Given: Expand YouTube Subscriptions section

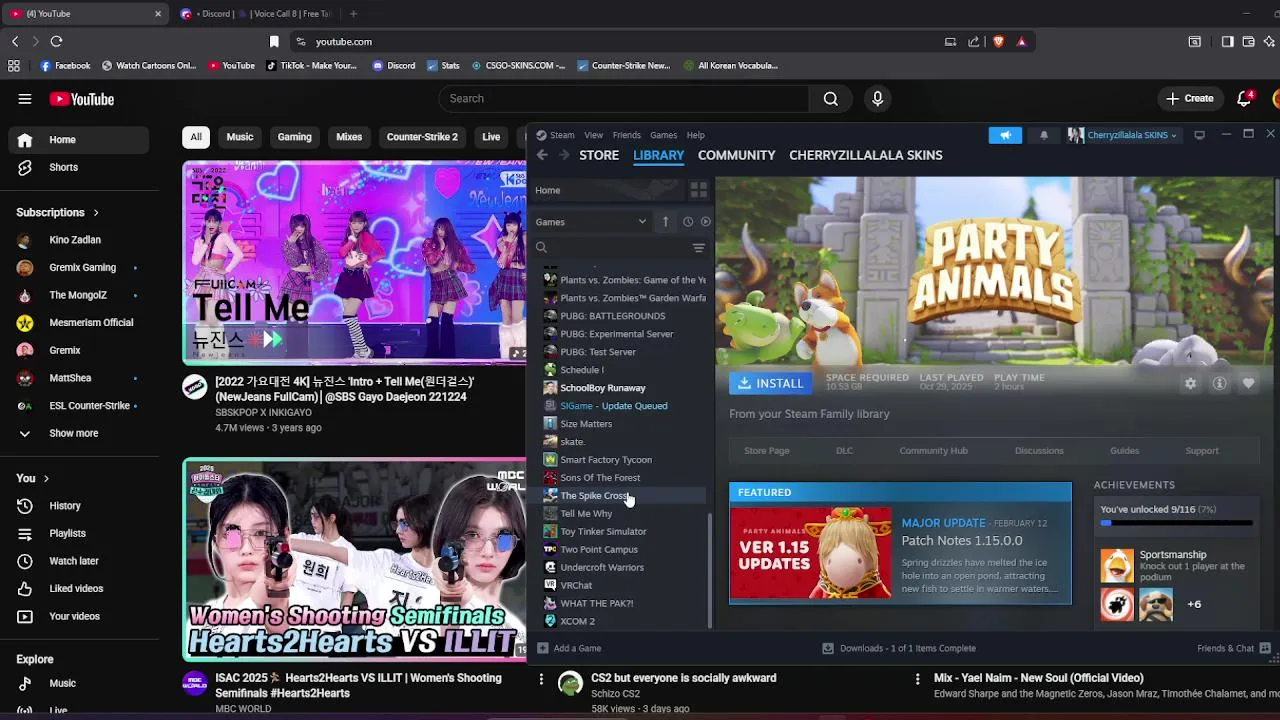Looking at the screenshot, I should click(57, 212).
